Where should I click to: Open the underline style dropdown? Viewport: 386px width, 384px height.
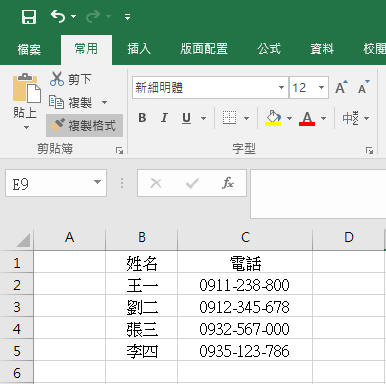point(203,118)
